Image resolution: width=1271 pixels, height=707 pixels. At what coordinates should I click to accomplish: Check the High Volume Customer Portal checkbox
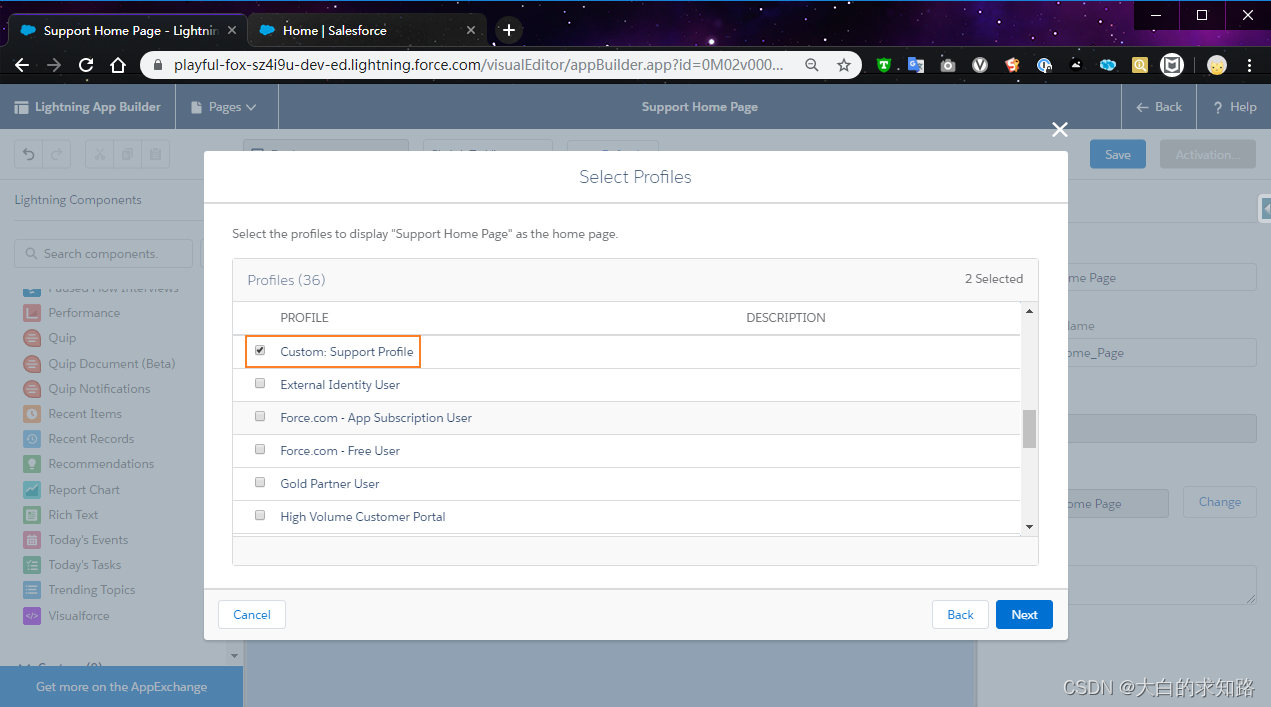click(260, 516)
